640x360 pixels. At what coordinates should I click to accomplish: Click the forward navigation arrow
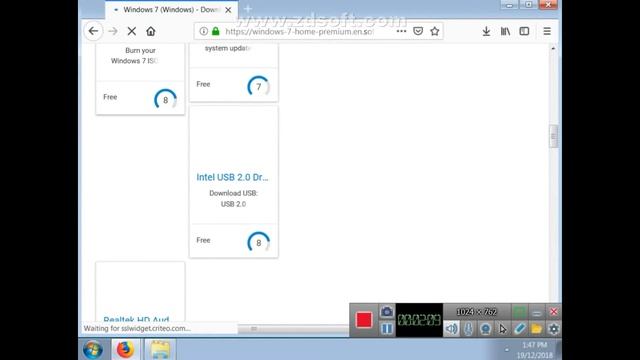click(113, 31)
